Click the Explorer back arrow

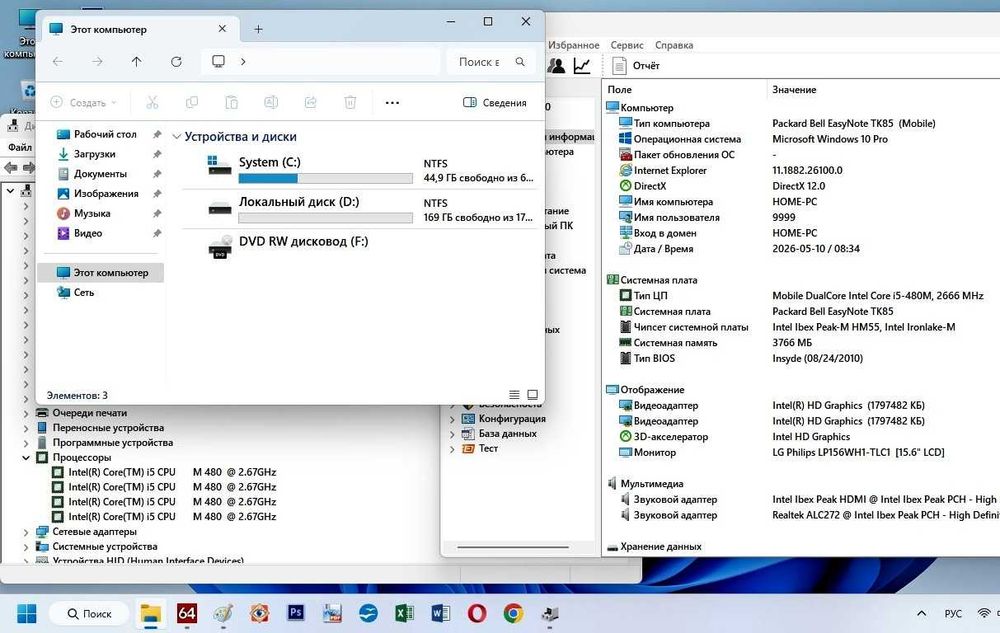pyautogui.click(x=58, y=62)
